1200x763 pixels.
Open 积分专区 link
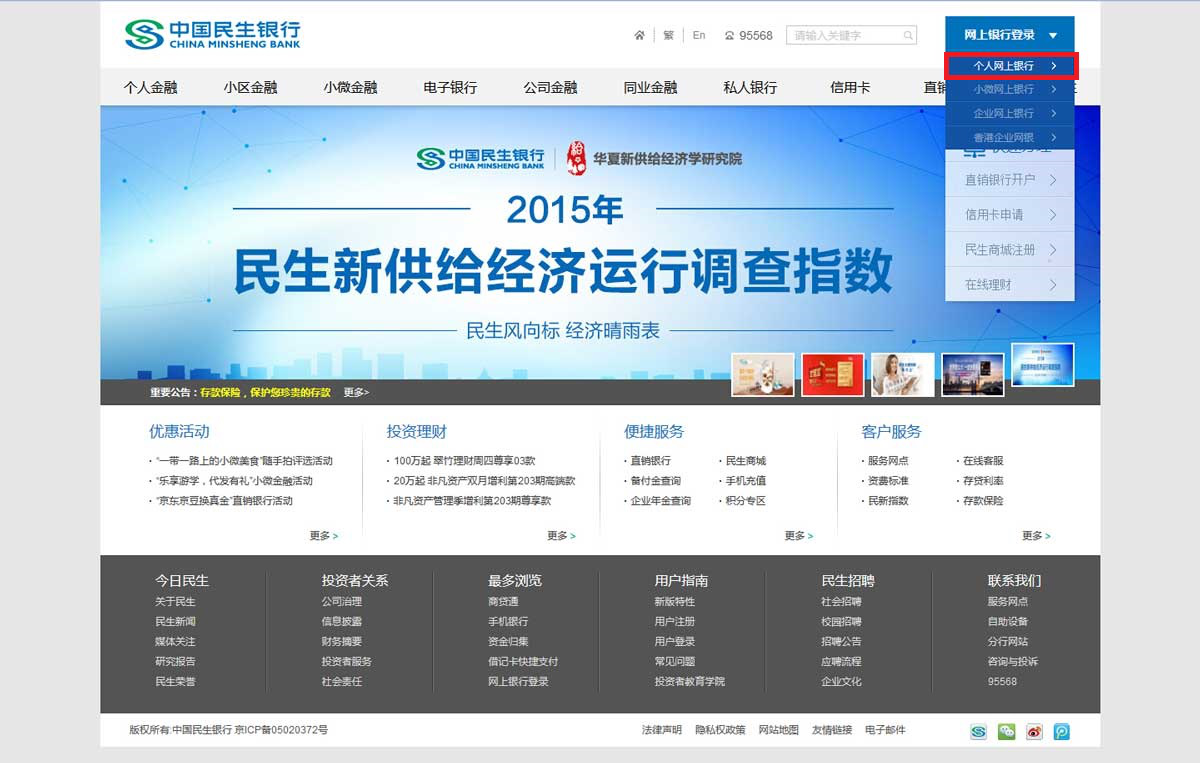click(x=745, y=501)
